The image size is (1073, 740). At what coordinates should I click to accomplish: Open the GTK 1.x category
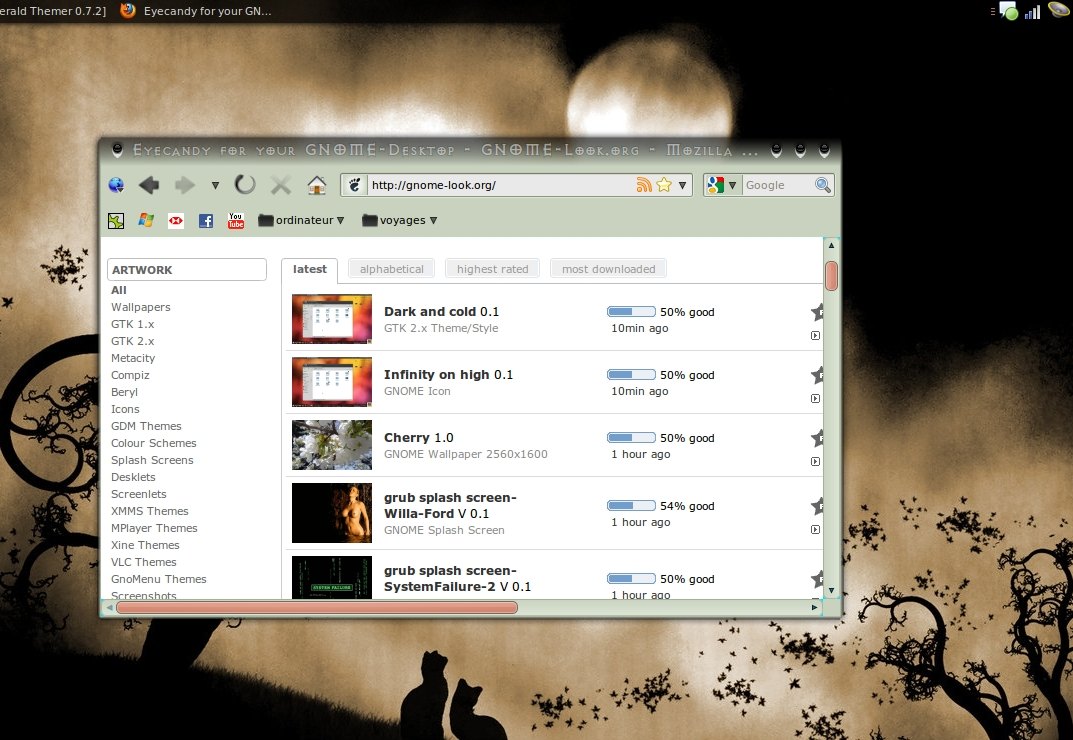pos(133,324)
